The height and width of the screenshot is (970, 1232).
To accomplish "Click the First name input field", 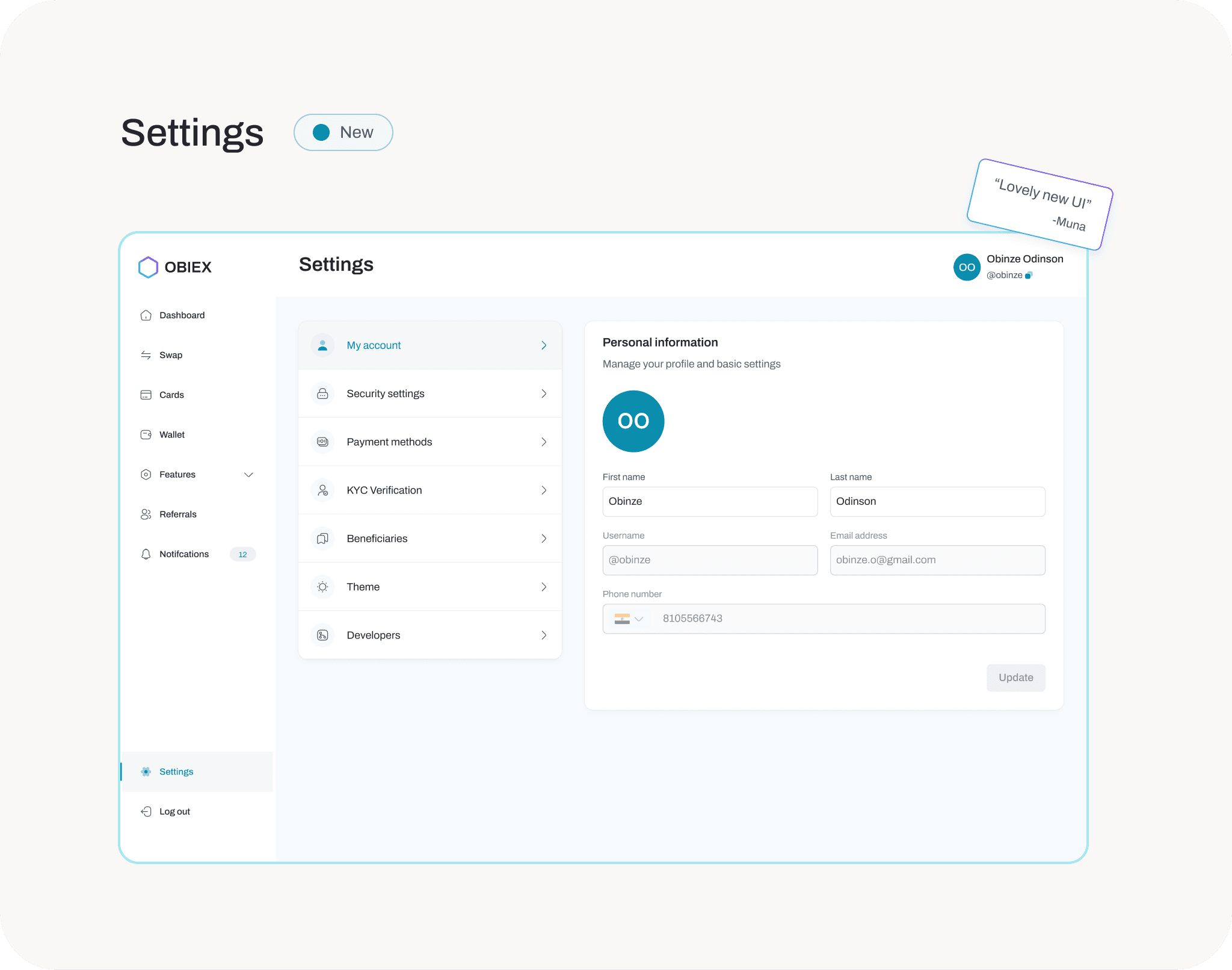I will (710, 502).
